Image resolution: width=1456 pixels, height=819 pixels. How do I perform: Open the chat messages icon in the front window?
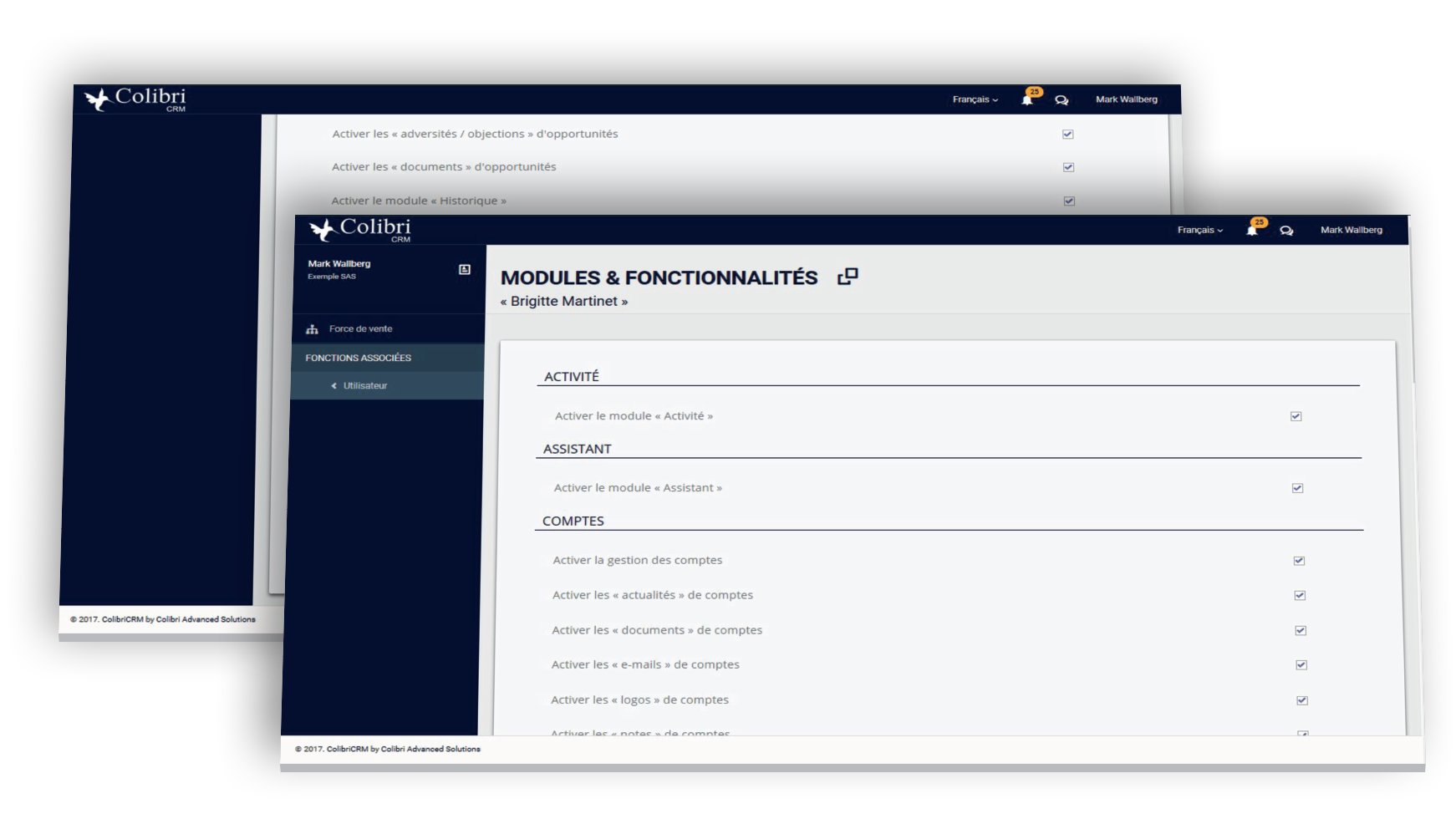pyautogui.click(x=1286, y=231)
